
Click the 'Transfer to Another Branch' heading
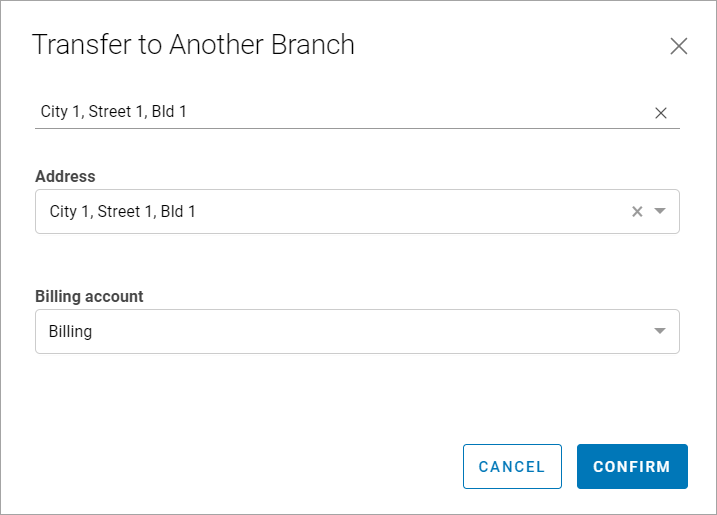(193, 45)
